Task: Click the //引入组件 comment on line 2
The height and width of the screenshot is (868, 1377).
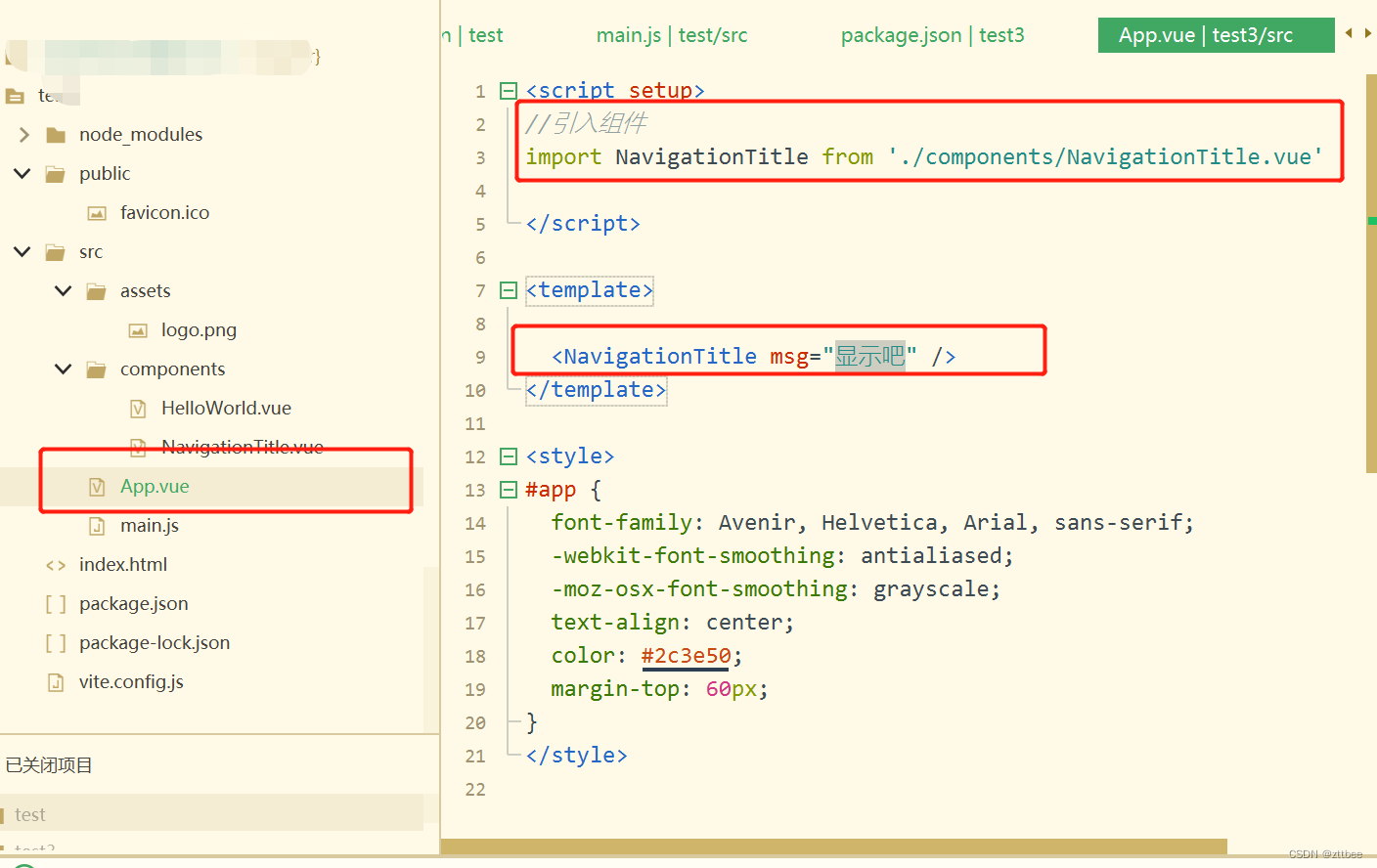Action: [586, 124]
